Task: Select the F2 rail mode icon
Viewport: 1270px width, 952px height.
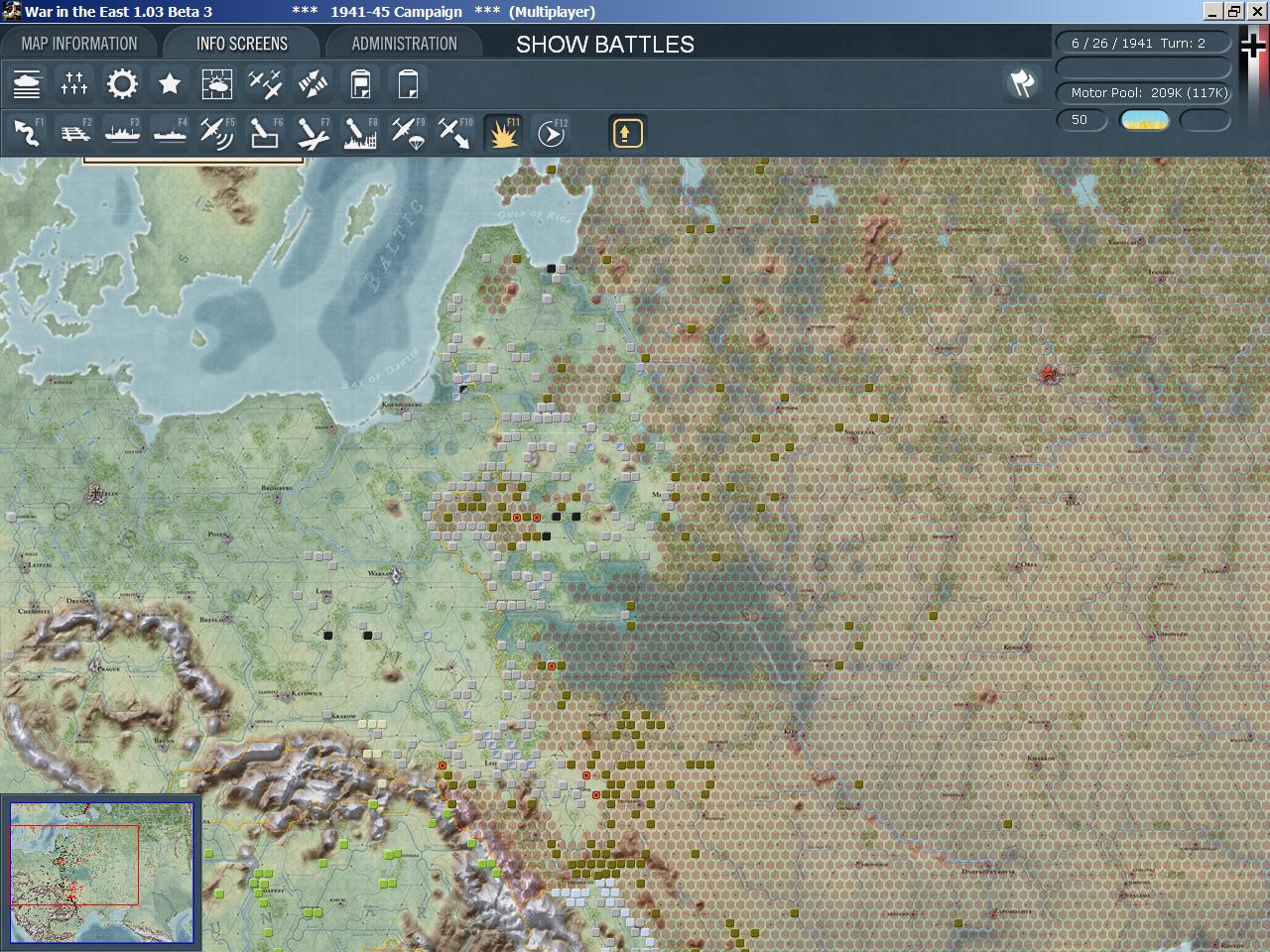Action: coord(74,133)
